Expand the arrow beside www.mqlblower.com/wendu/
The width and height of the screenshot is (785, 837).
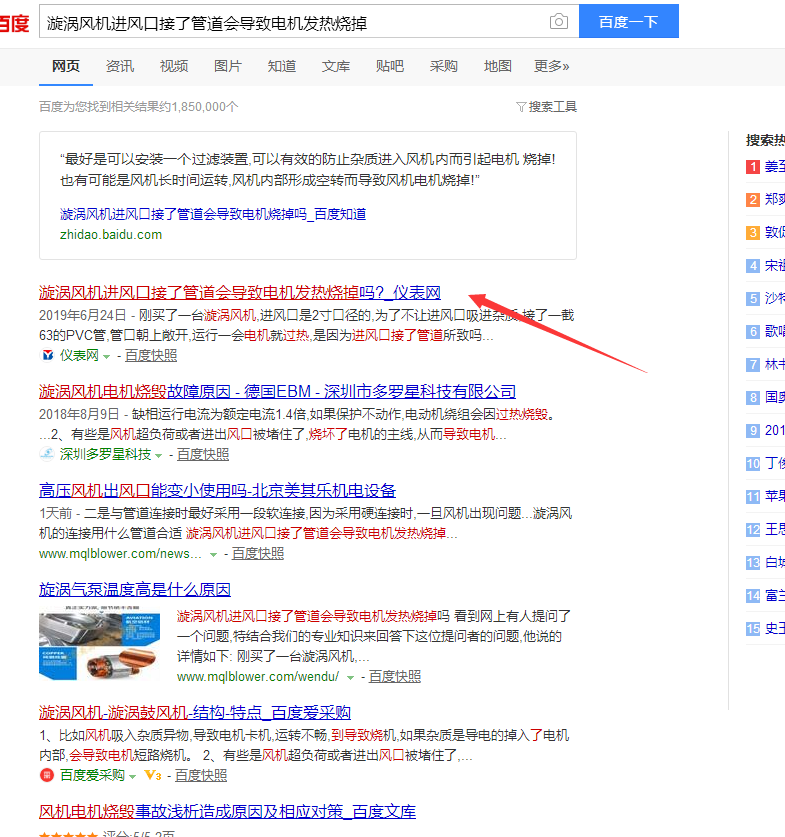pyautogui.click(x=351, y=677)
